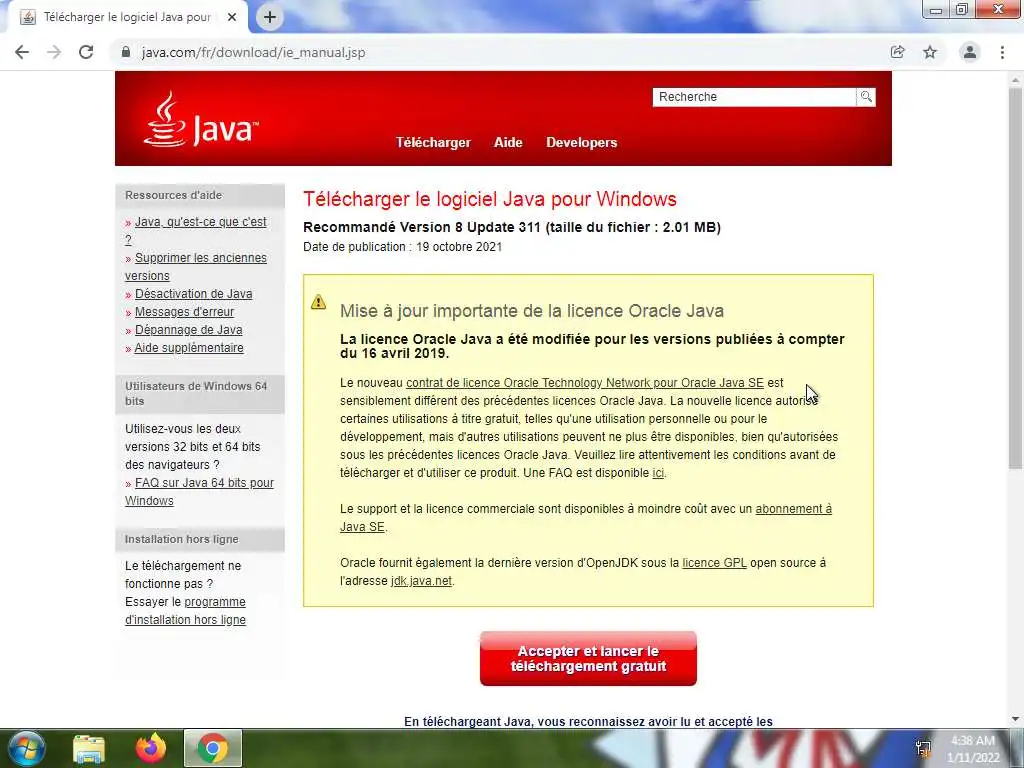The height and width of the screenshot is (768, 1024).
Task: Click the magnifier search icon
Action: coord(866,97)
